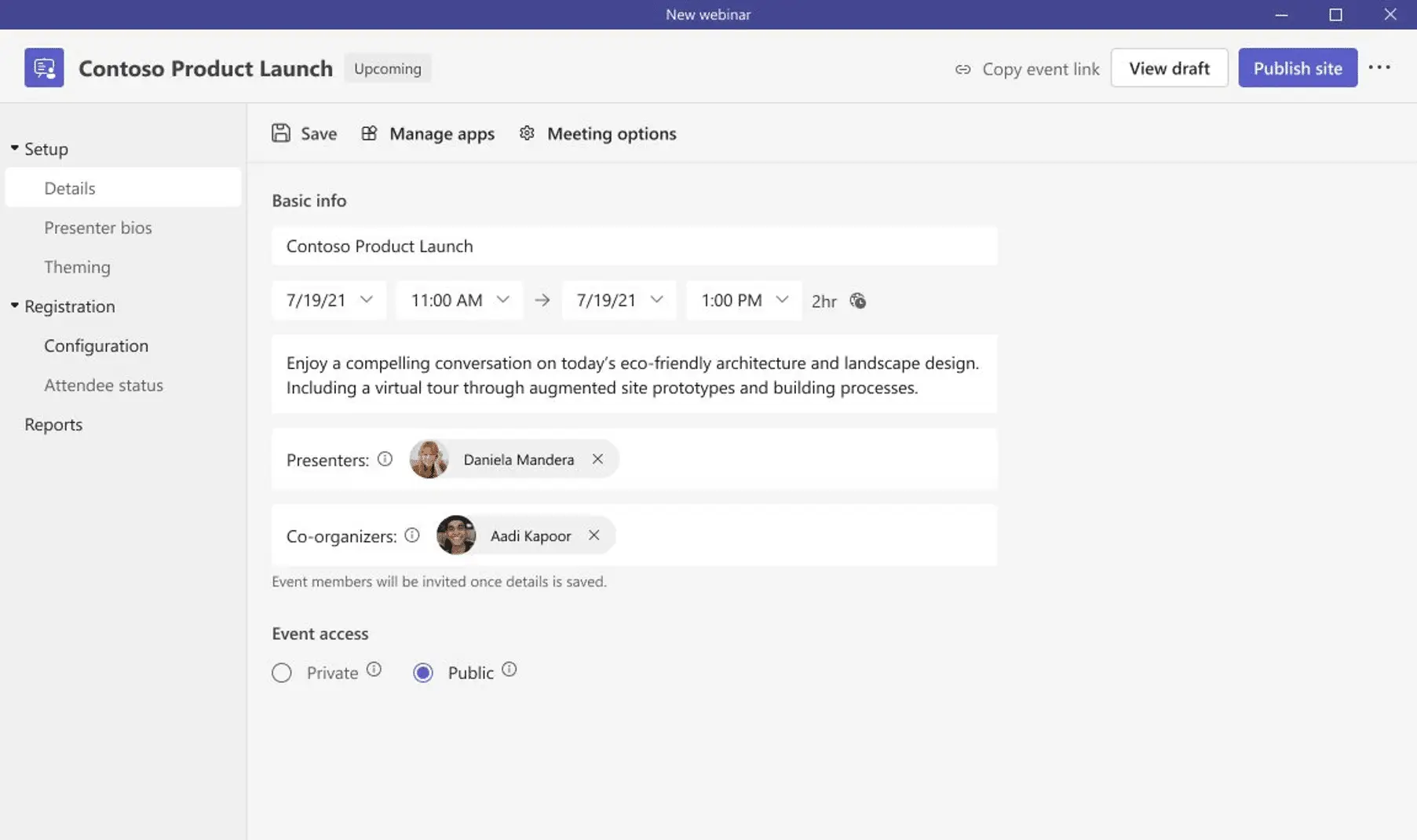Click the info icon beside Presenters
This screenshot has height=840, width=1417.
385,458
